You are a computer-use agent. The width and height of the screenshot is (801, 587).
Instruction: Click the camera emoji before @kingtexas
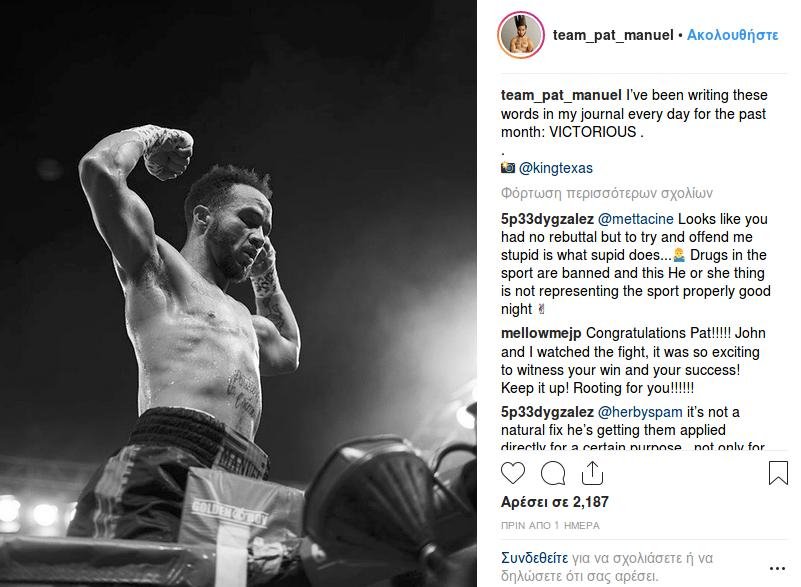coord(508,168)
